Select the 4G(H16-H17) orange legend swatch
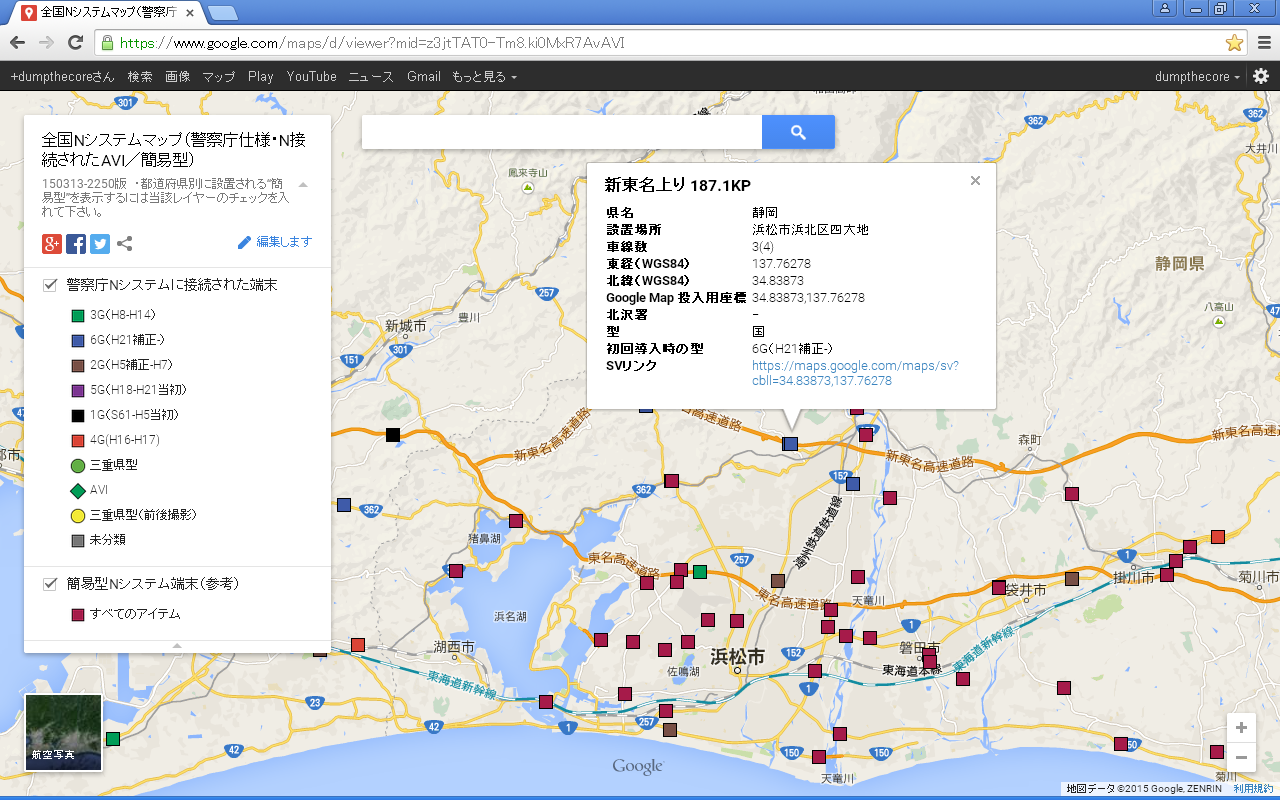This screenshot has height=800, width=1280. (77, 440)
